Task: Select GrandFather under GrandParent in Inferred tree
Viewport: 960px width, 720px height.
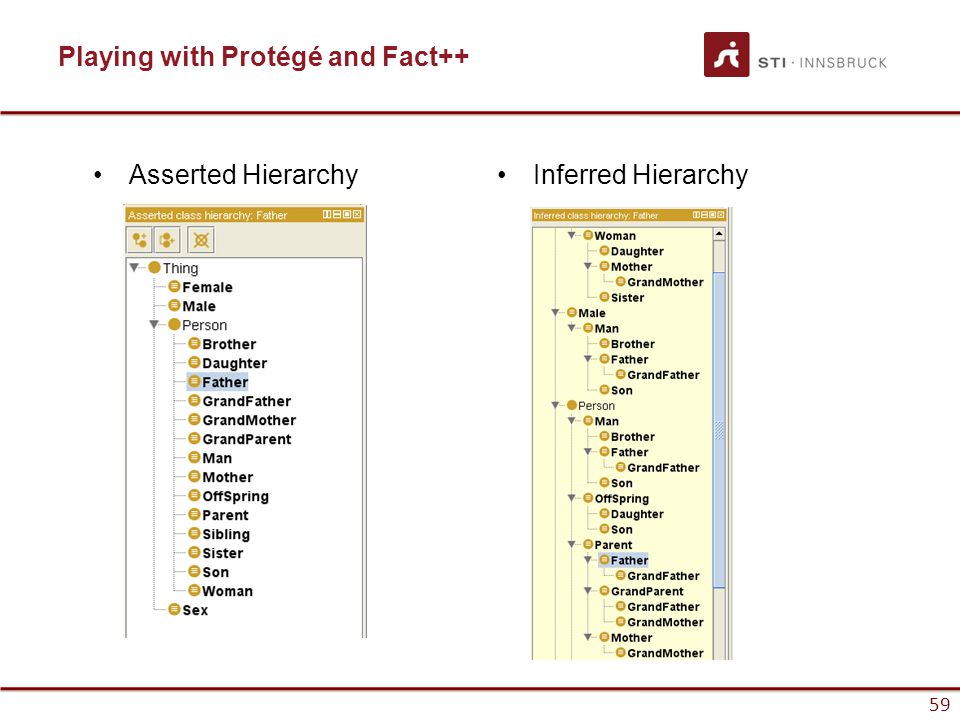Action: tap(663, 607)
